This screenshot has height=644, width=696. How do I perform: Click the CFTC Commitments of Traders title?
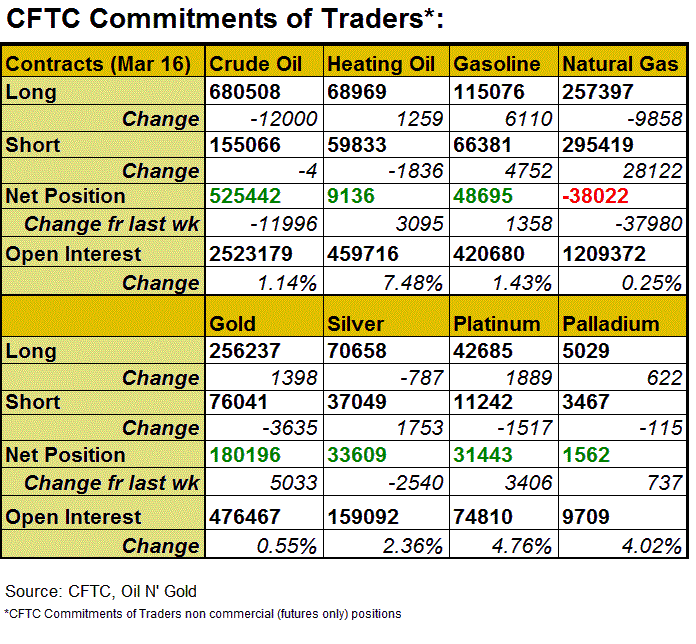(224, 19)
